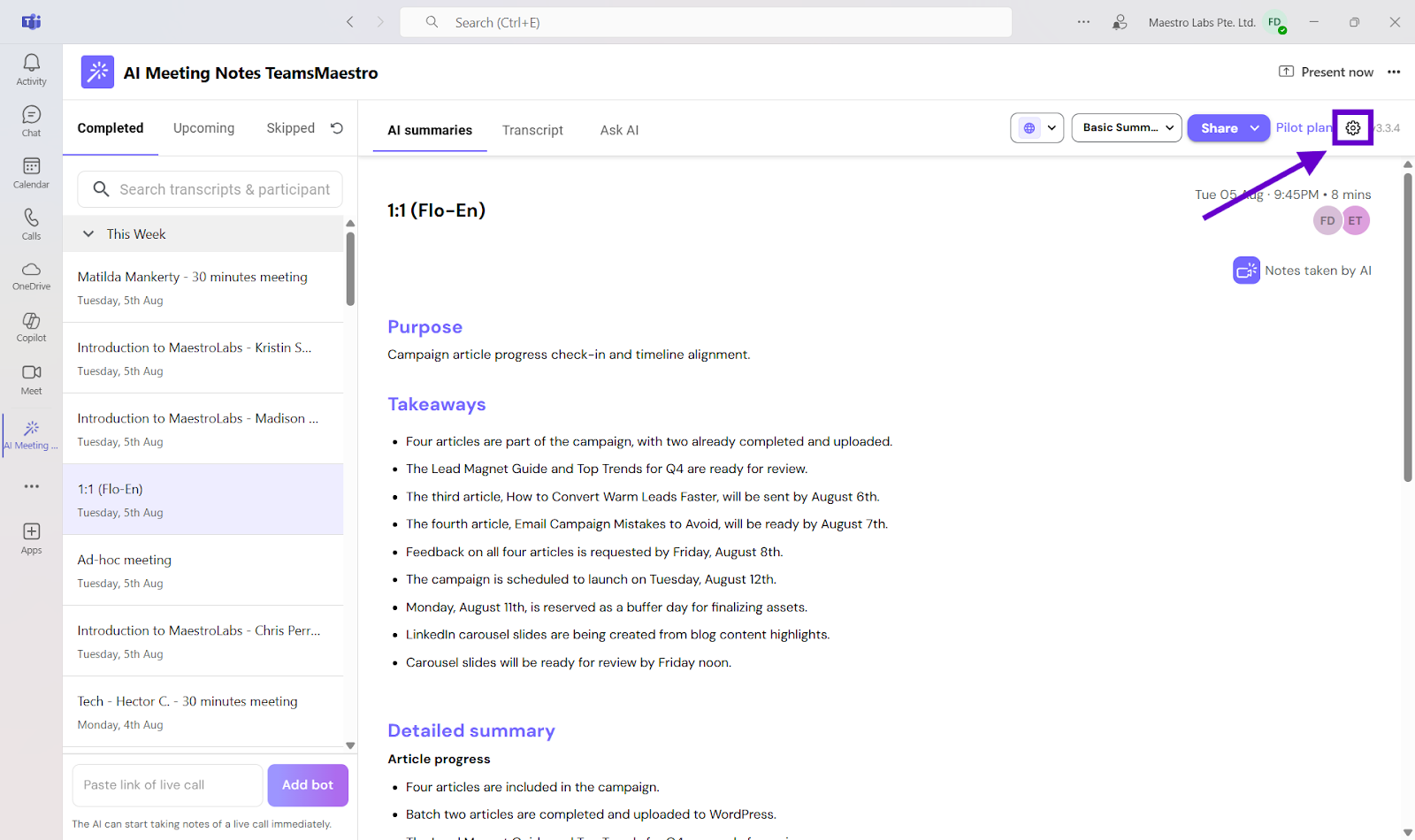This screenshot has width=1415, height=840.
Task: Show more apps ellipsis in sidebar
Action: pos(32,486)
